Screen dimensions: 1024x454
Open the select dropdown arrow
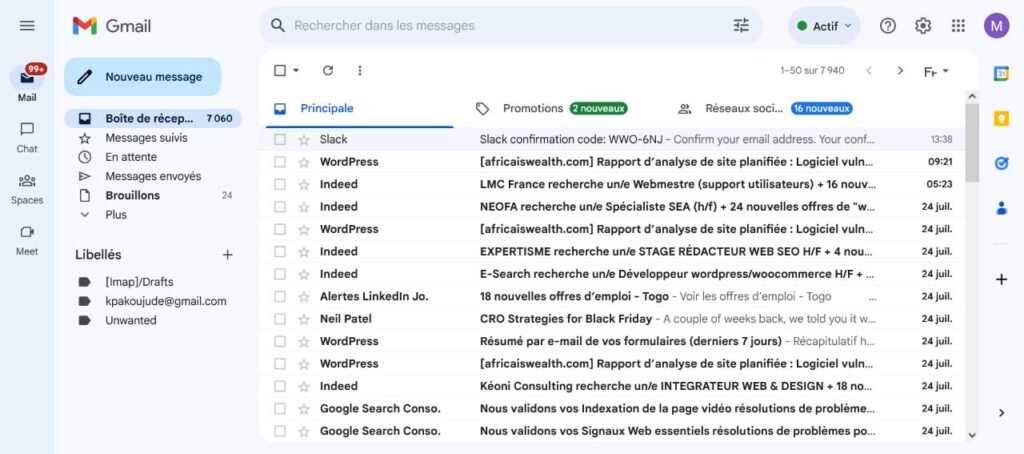click(x=296, y=71)
